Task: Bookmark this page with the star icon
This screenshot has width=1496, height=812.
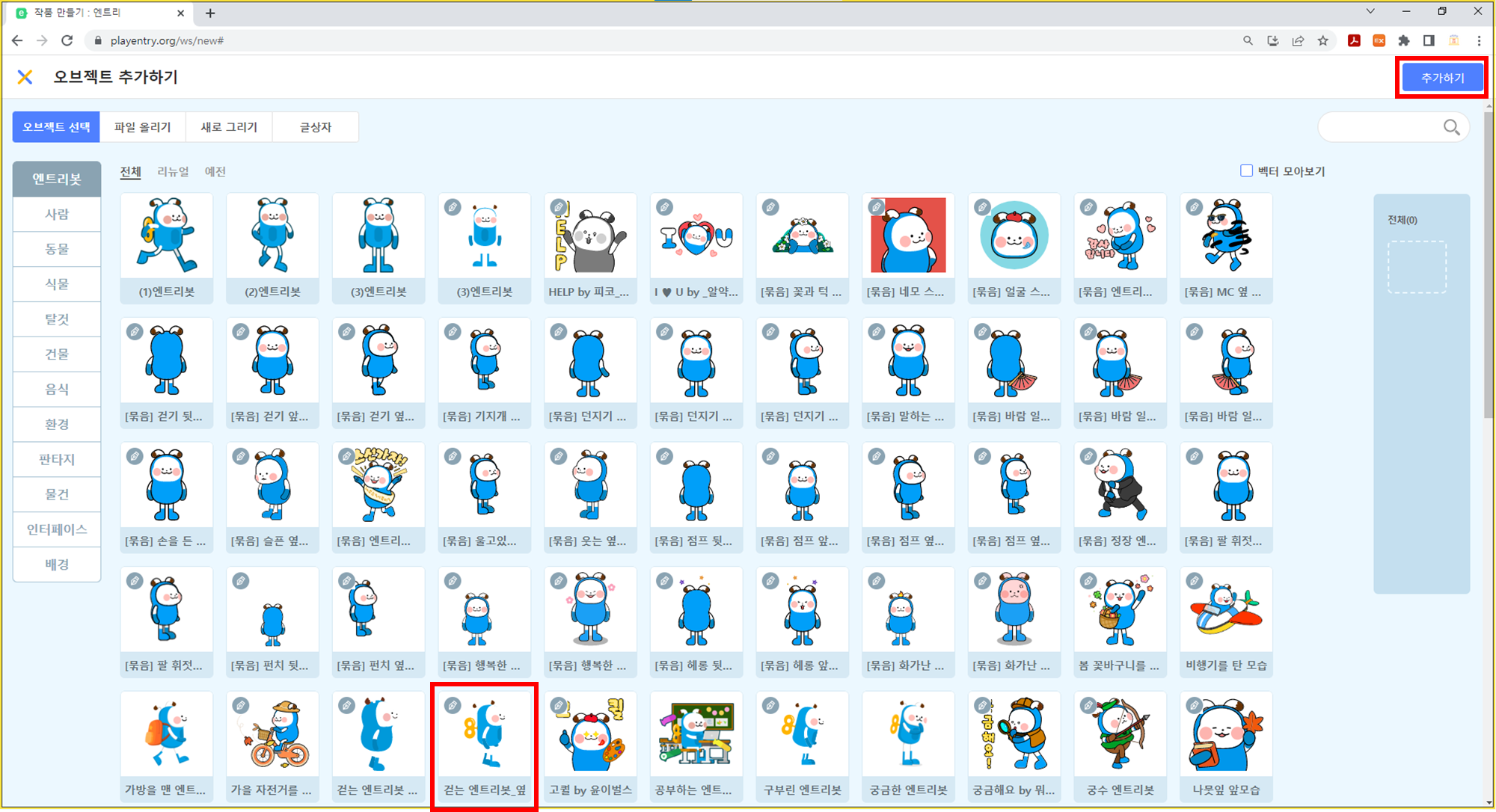Action: tap(1323, 40)
